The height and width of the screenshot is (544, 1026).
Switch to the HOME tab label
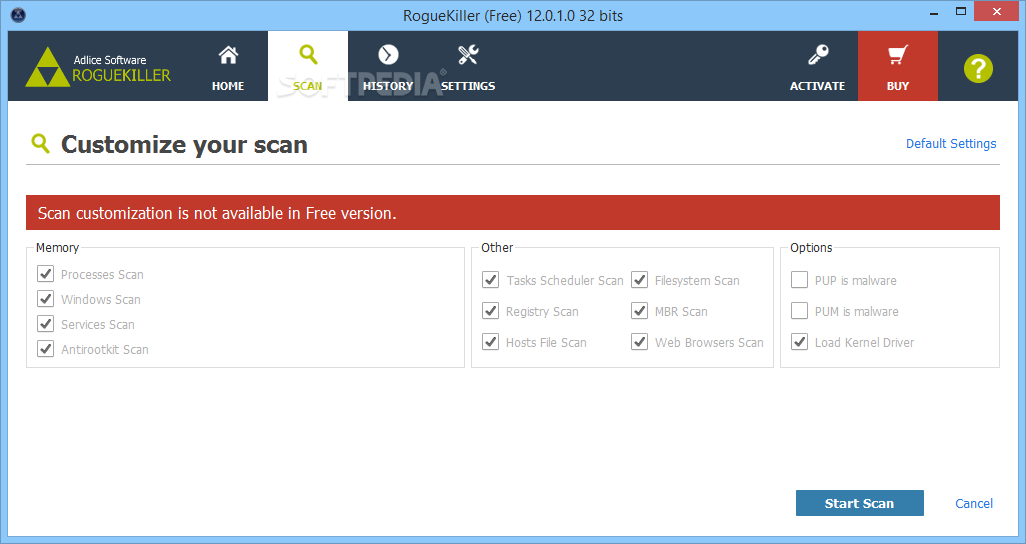(x=228, y=86)
